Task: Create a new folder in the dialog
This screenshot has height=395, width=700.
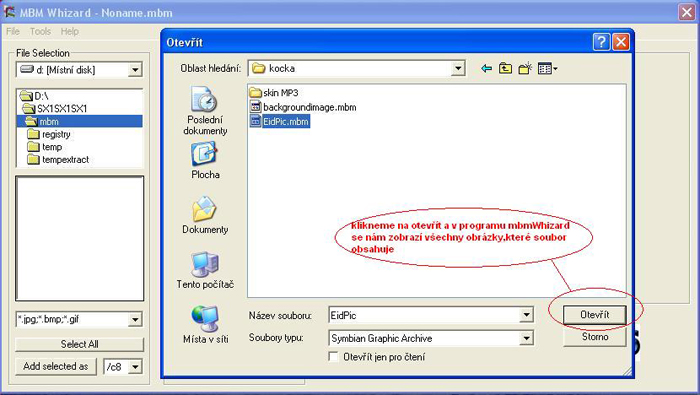Action: click(x=525, y=69)
